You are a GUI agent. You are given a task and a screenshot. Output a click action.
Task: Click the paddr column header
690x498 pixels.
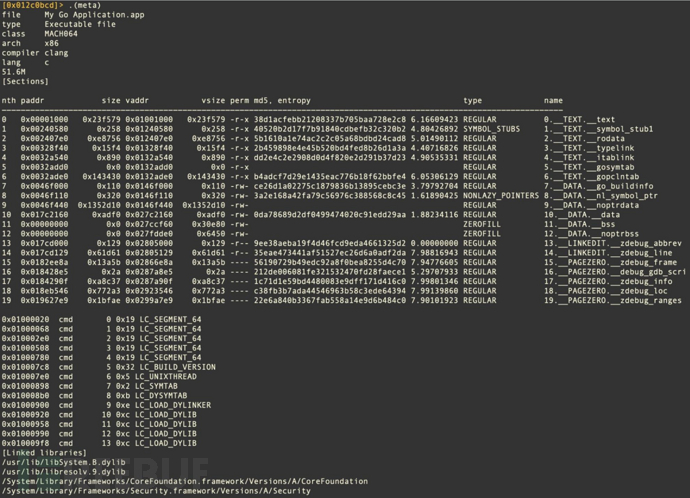click(33, 100)
